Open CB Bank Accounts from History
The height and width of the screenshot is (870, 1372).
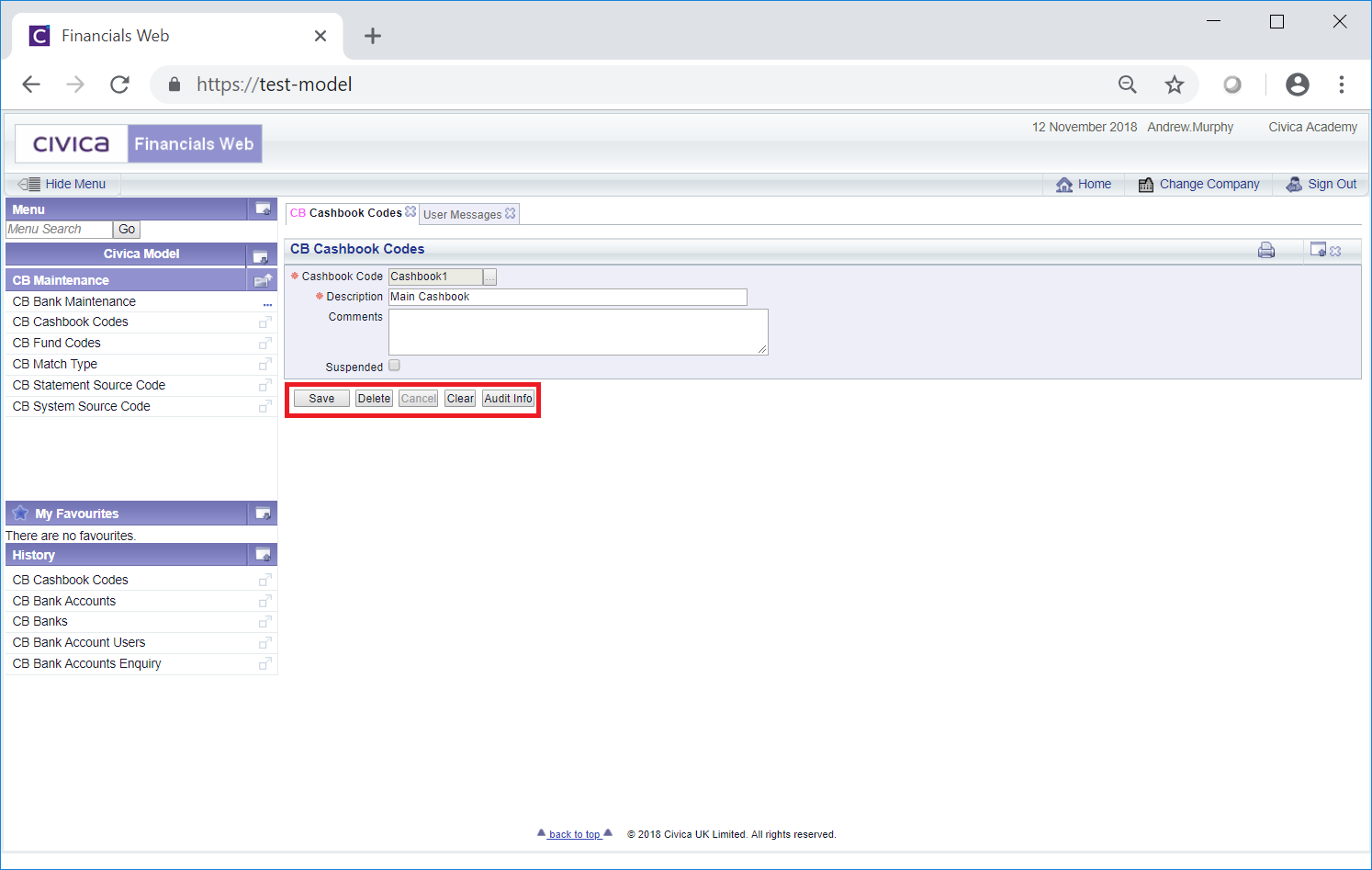[x=64, y=601]
